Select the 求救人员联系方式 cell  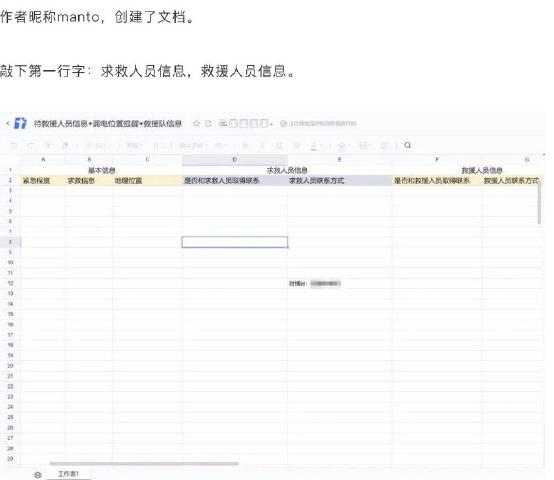click(340, 180)
